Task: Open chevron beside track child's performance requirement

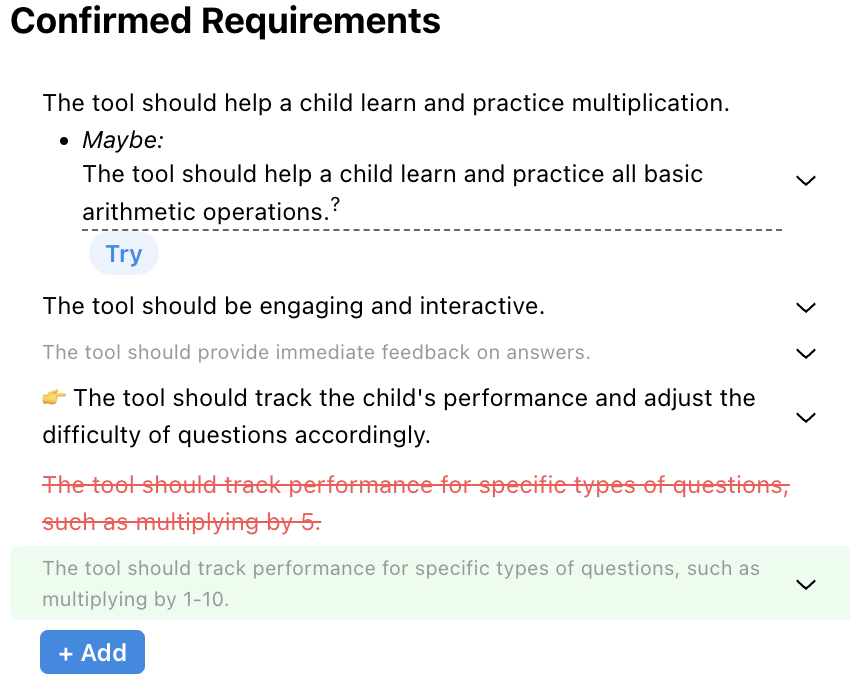Action: pos(806,417)
